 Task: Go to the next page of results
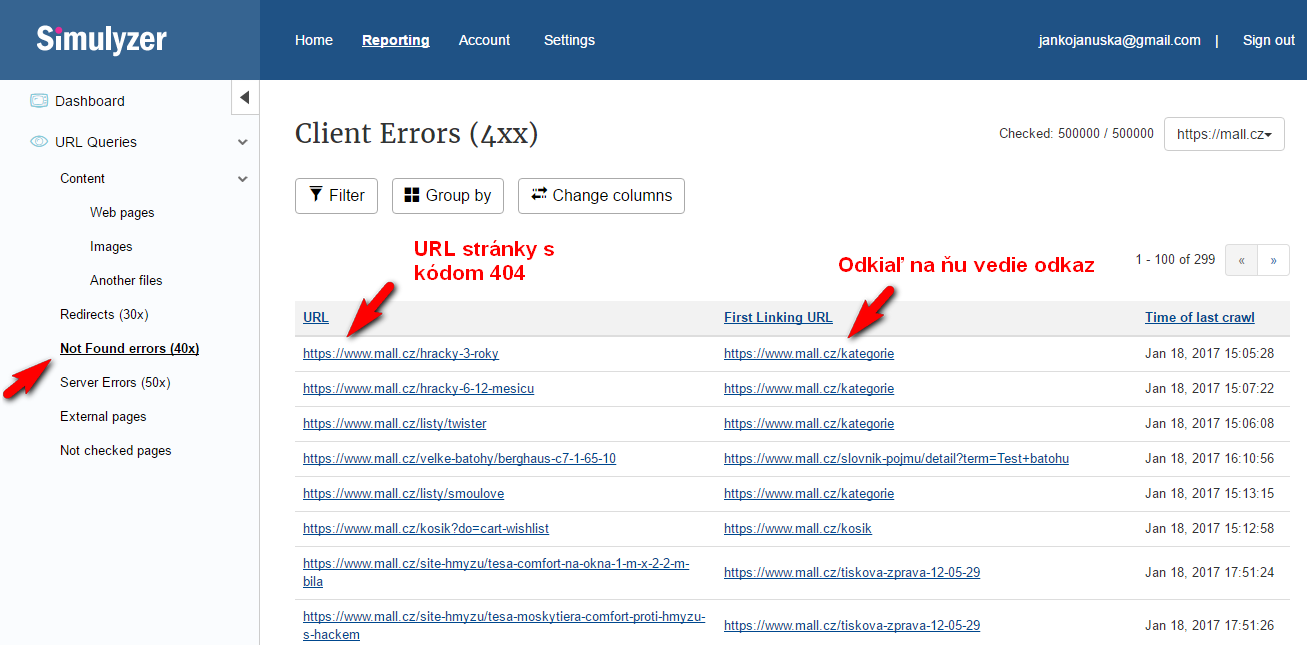[1273, 259]
